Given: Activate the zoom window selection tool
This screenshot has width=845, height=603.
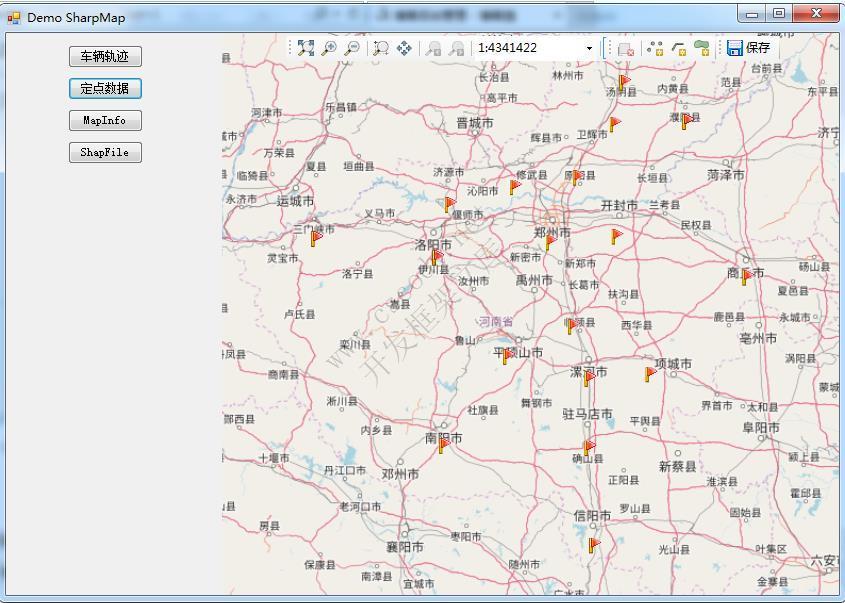Looking at the screenshot, I should tap(381, 46).
